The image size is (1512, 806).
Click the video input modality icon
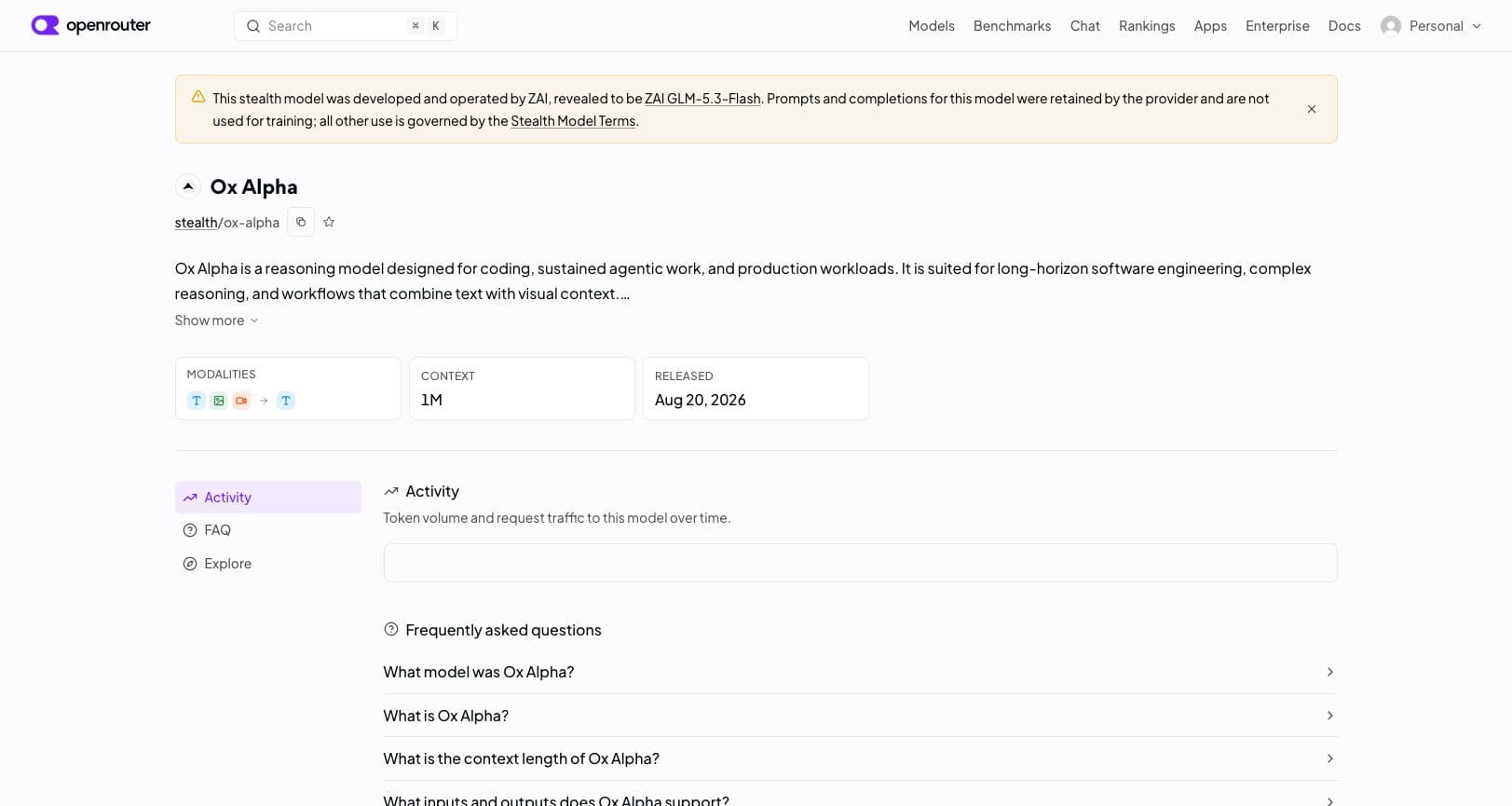tap(241, 401)
